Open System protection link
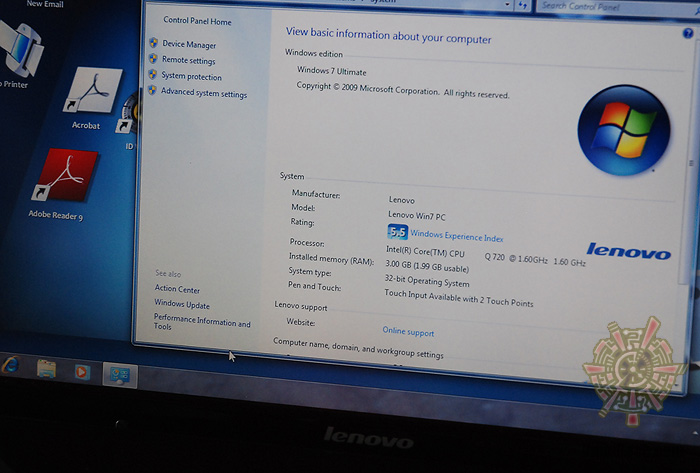 click(191, 76)
